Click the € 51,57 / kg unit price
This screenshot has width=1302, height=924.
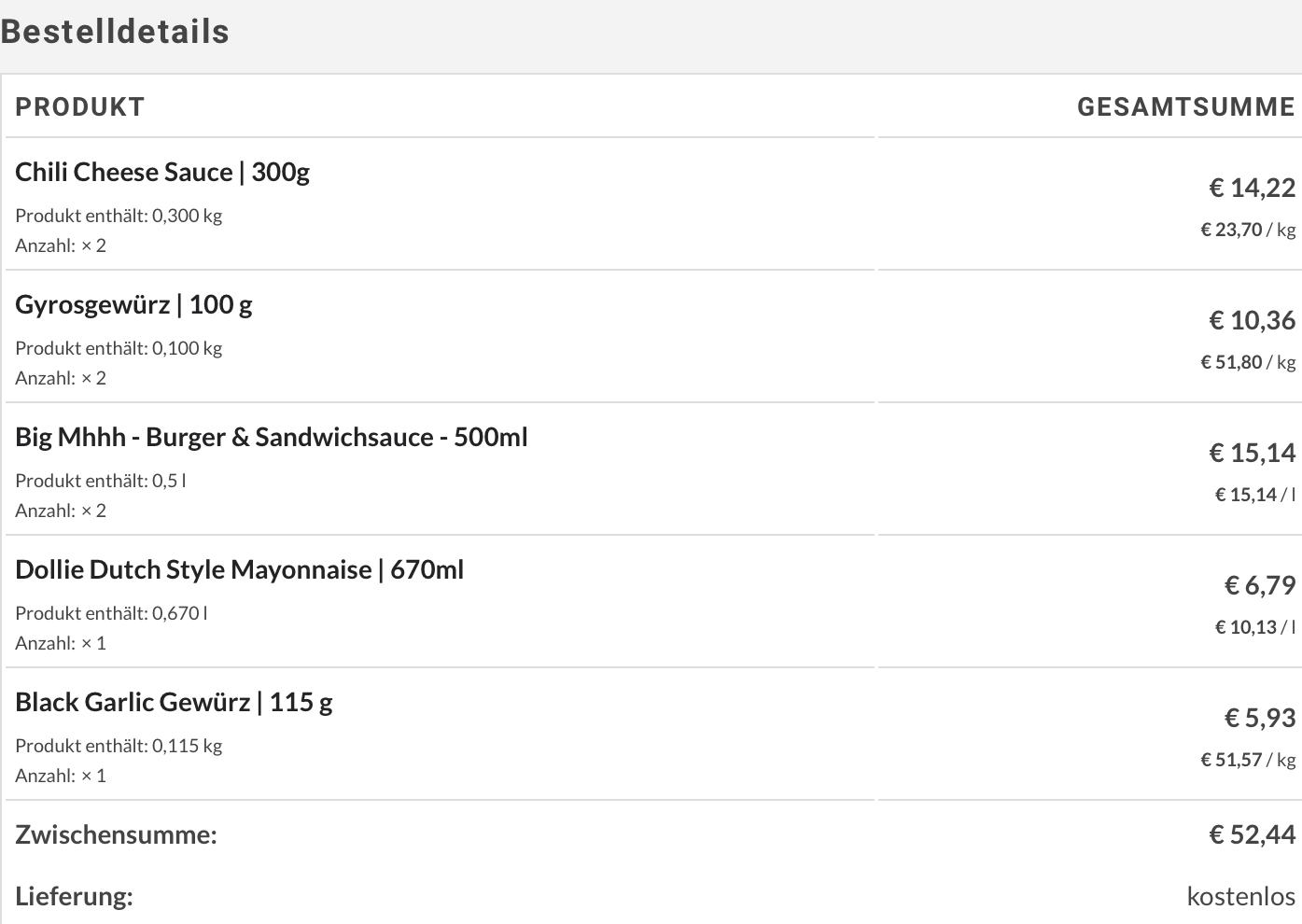(1247, 760)
